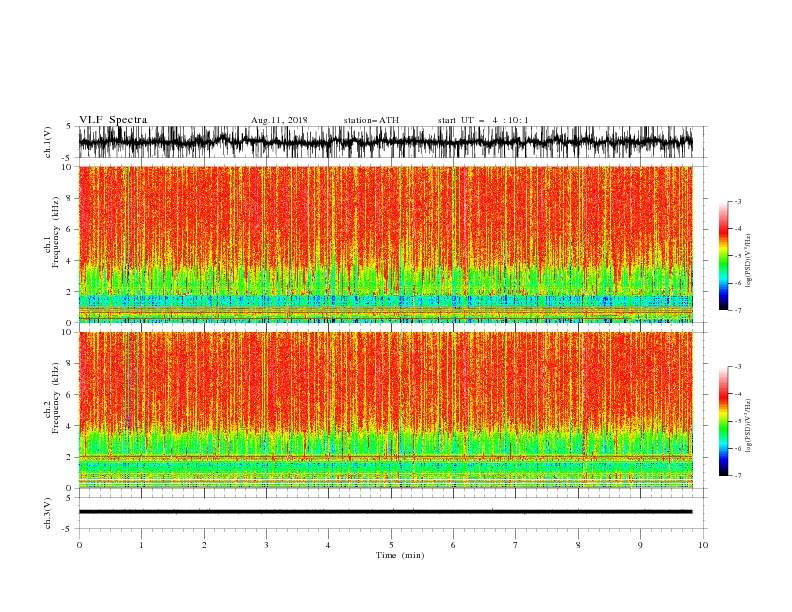
Task: Click the ch.2 spectrogram panel
Action: click(x=385, y=410)
